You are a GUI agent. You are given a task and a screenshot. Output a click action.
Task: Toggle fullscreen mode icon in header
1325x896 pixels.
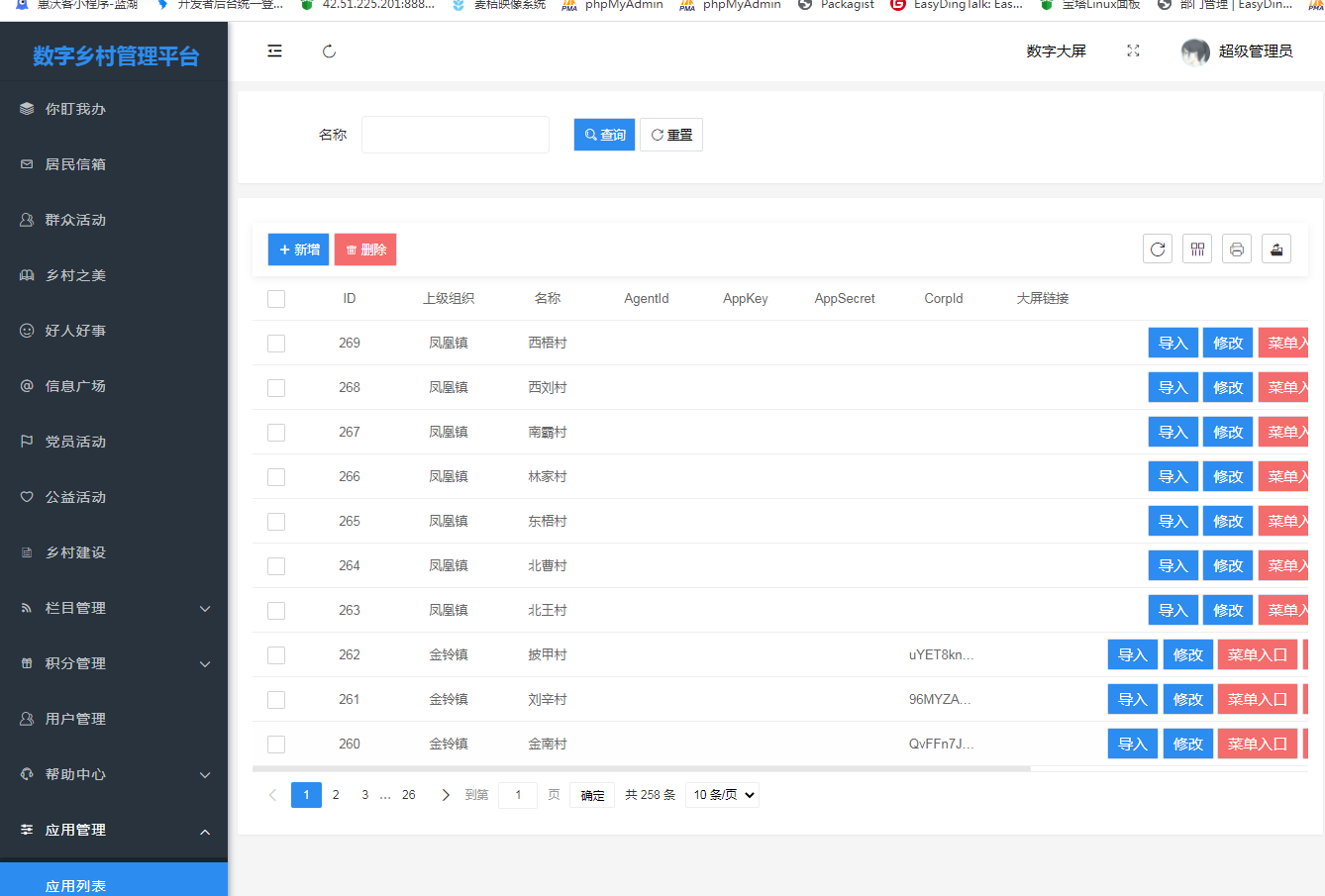click(1133, 50)
